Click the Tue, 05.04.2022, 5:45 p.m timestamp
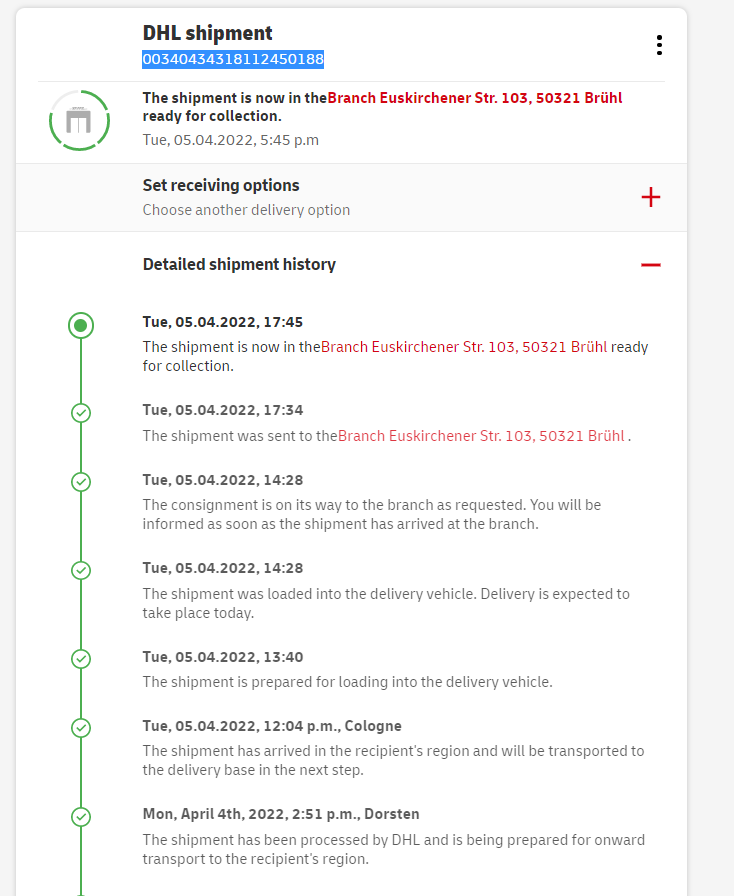Image resolution: width=734 pixels, height=896 pixels. point(231,140)
